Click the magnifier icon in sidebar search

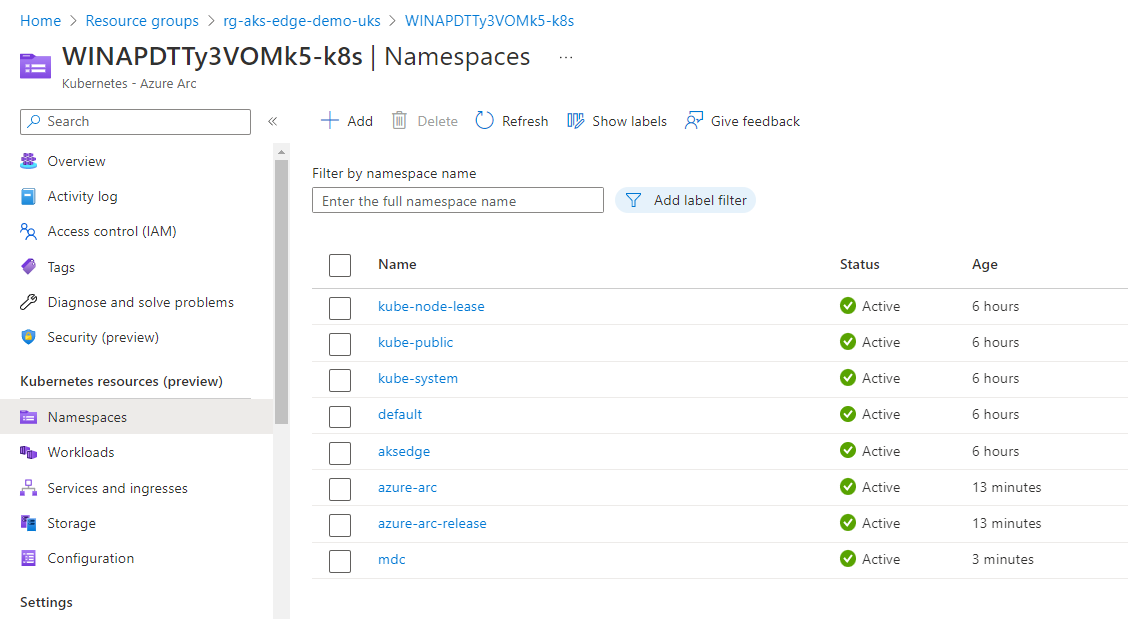(x=34, y=122)
